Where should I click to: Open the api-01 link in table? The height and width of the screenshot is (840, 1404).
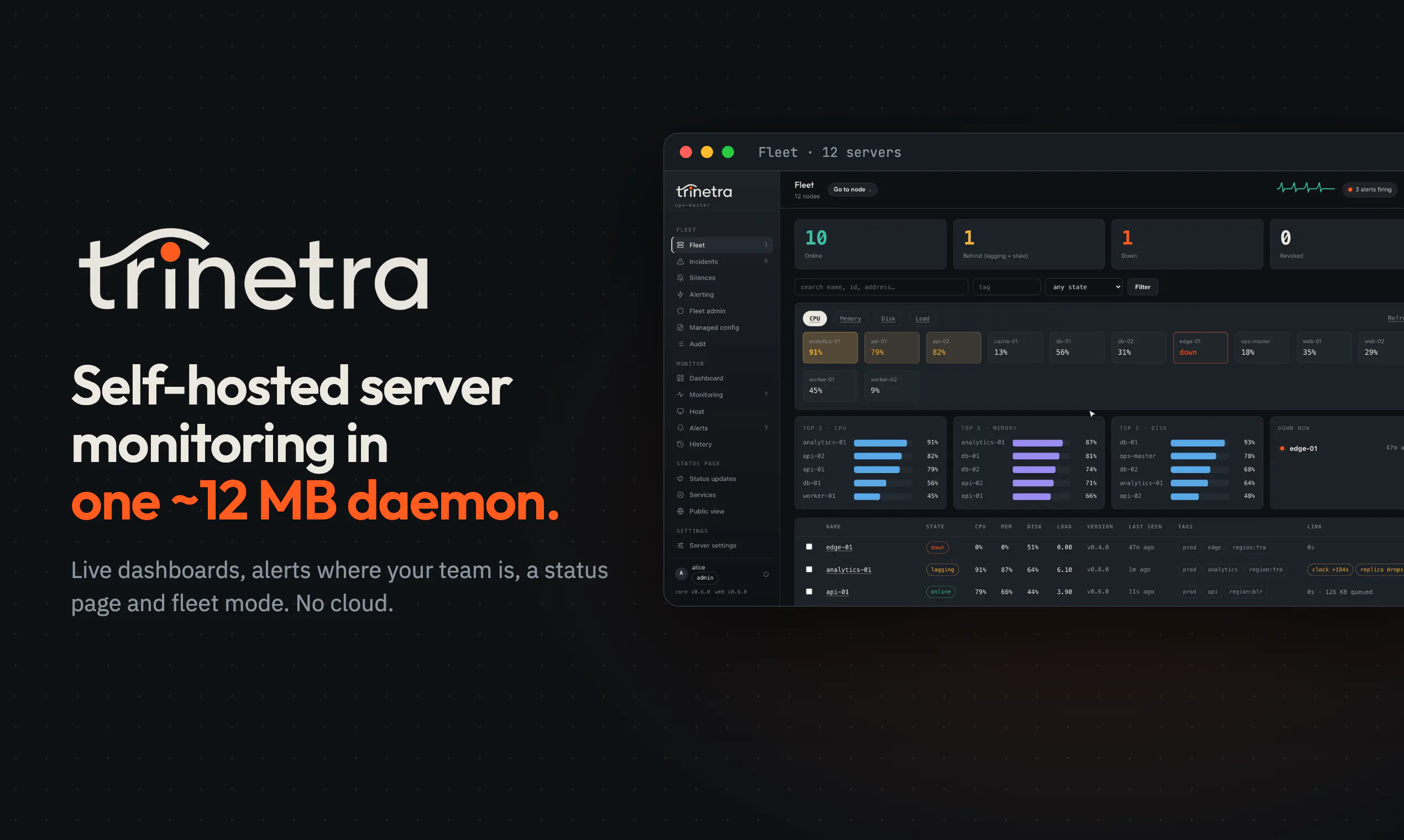pos(837,592)
